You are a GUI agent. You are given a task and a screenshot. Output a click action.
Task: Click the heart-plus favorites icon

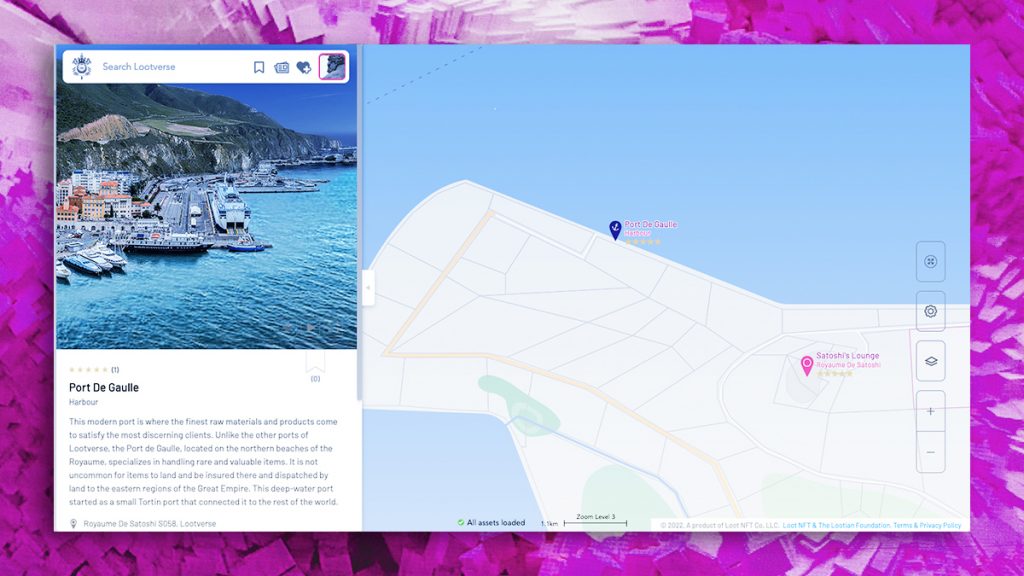tap(304, 67)
